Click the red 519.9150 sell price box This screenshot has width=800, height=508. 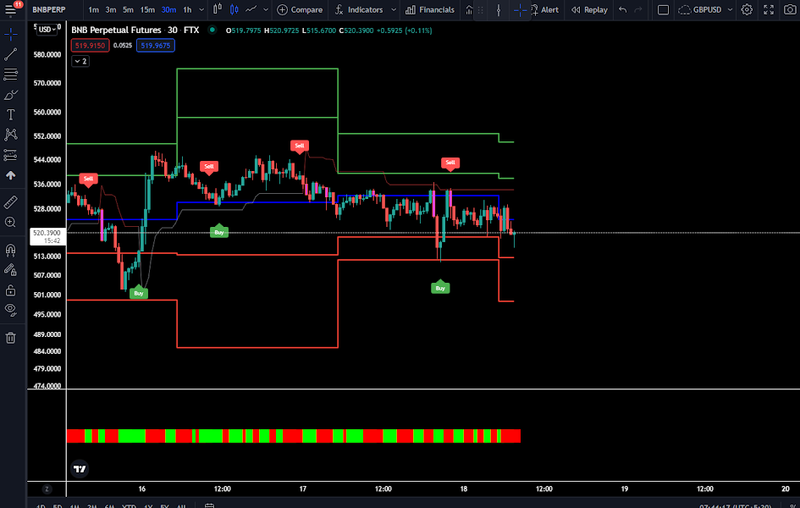click(90, 45)
